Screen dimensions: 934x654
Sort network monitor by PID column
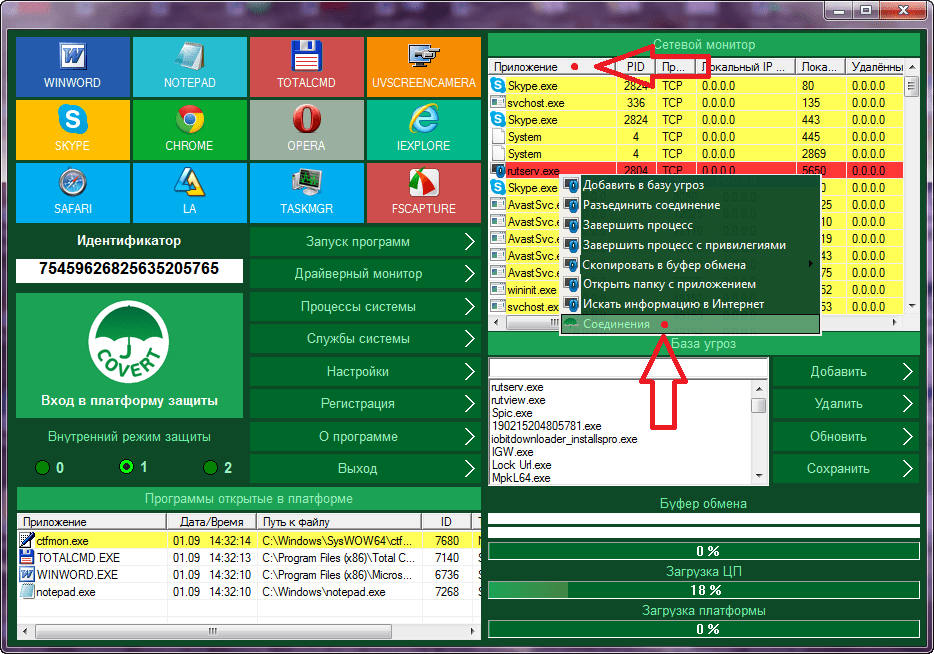[636, 67]
